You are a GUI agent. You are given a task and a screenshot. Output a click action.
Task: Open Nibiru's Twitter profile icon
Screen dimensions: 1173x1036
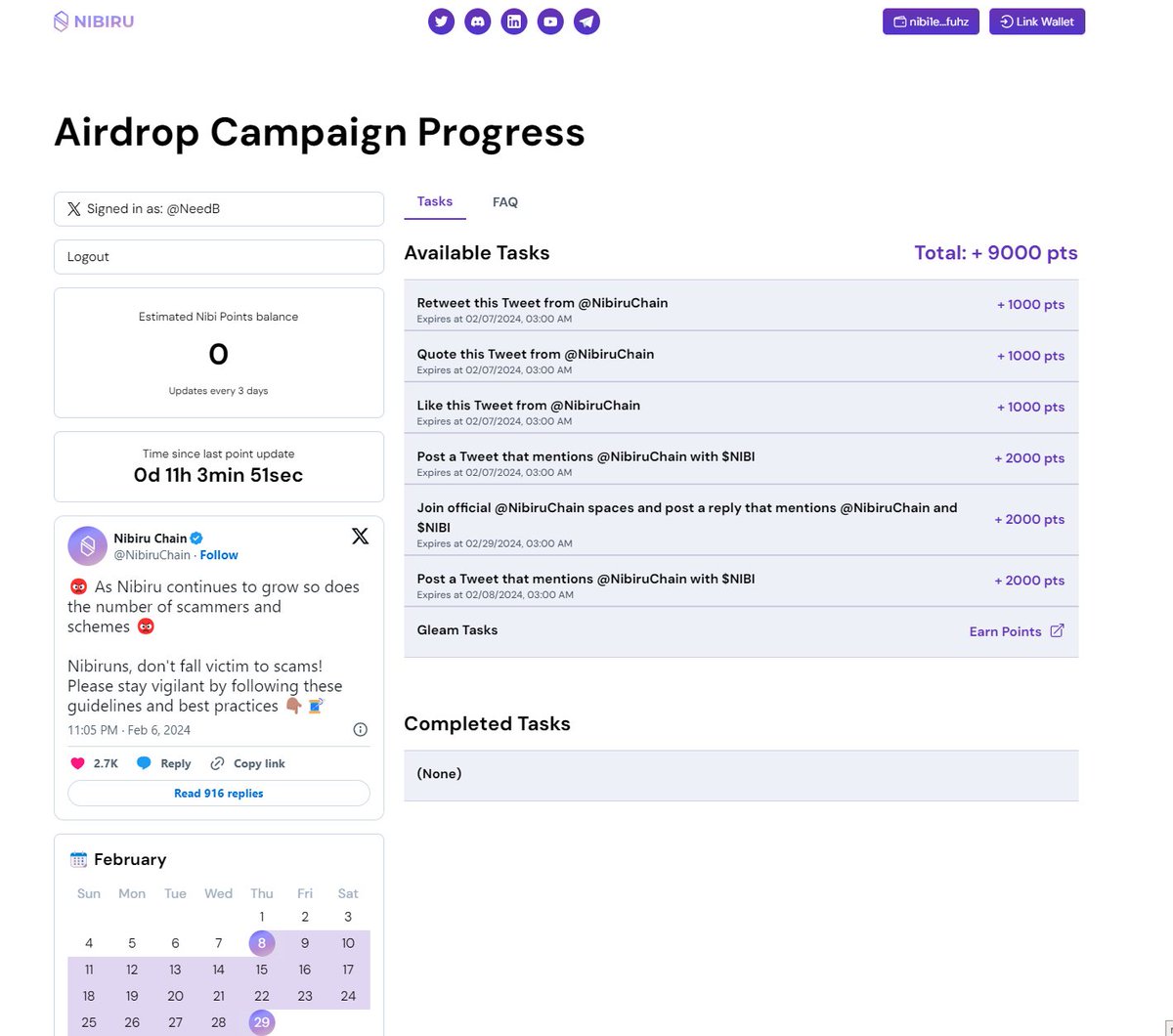pos(441,22)
